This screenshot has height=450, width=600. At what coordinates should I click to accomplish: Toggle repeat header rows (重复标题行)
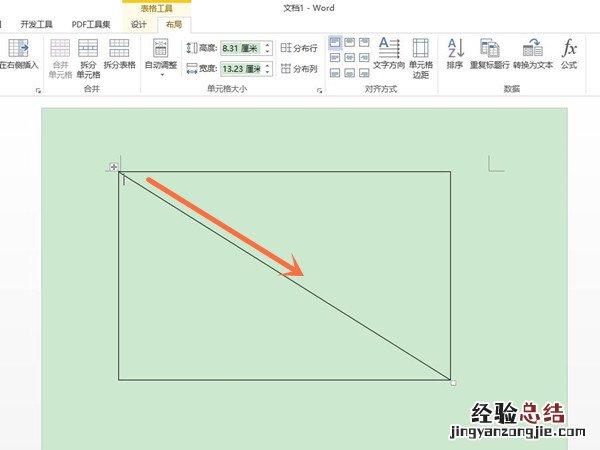pos(490,54)
